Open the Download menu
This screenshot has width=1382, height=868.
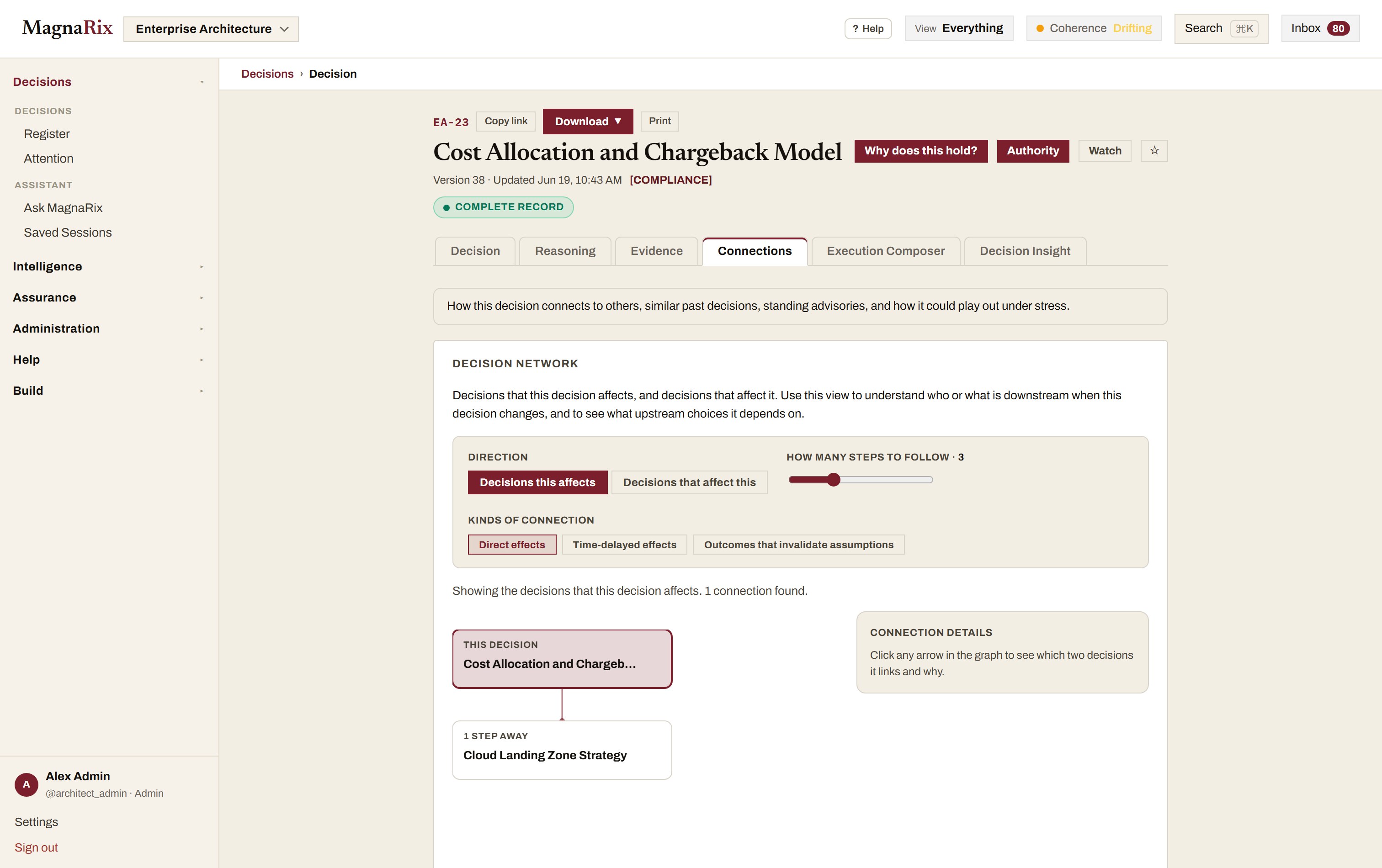coord(588,121)
